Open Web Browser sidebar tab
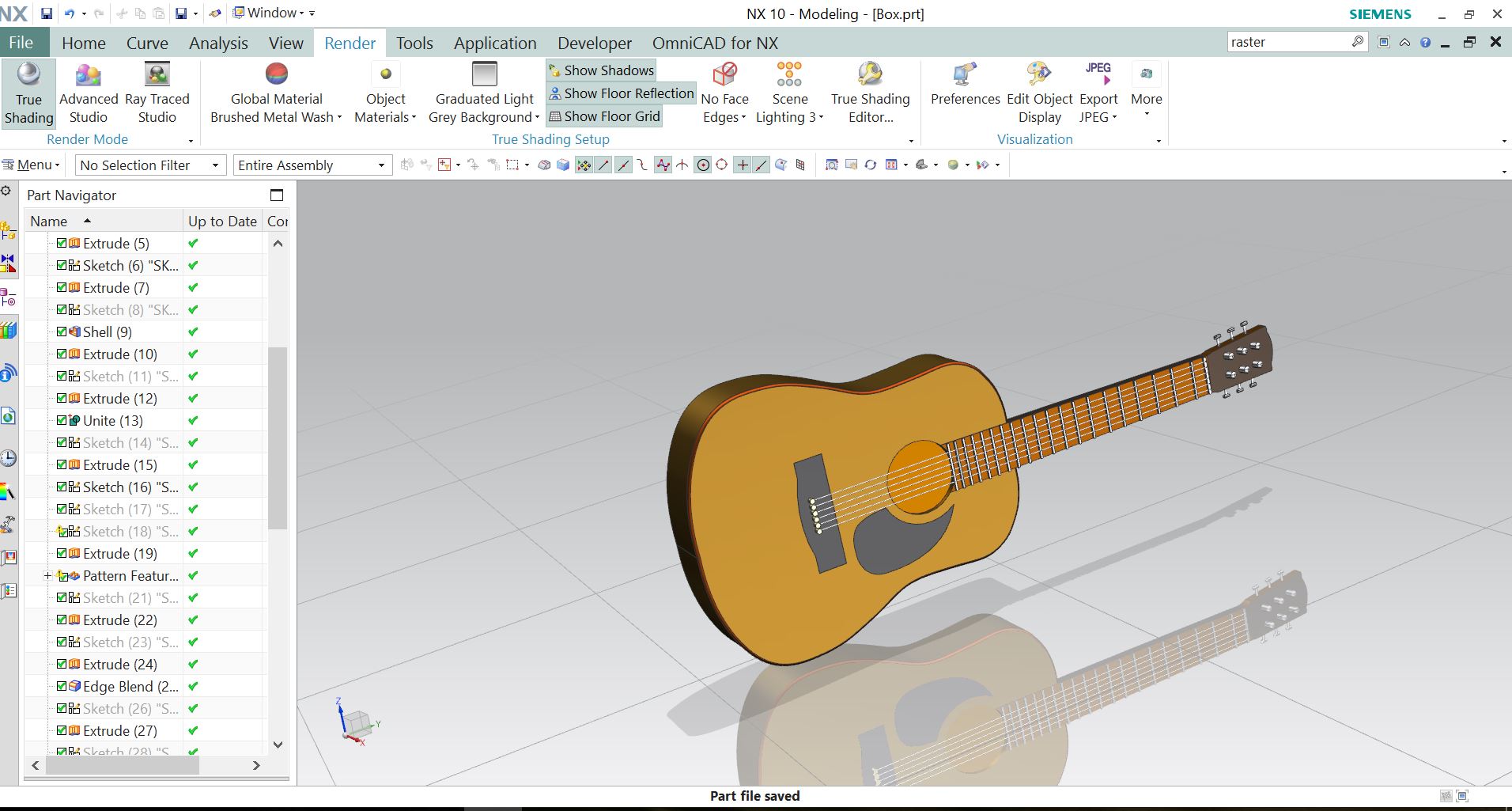This screenshot has height=811, width=1512. click(x=8, y=415)
